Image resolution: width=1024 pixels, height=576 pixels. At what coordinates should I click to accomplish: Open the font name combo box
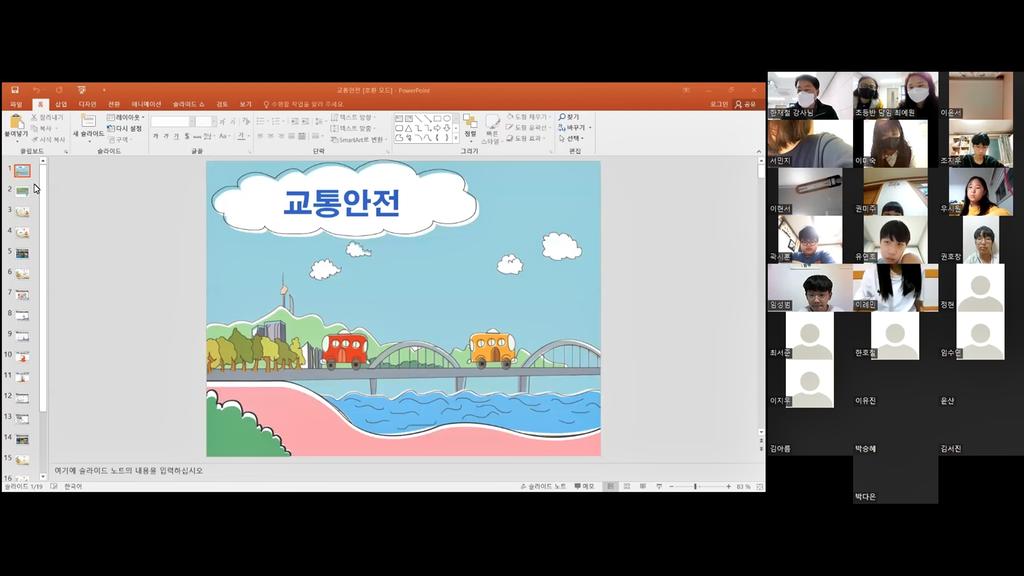coord(172,121)
